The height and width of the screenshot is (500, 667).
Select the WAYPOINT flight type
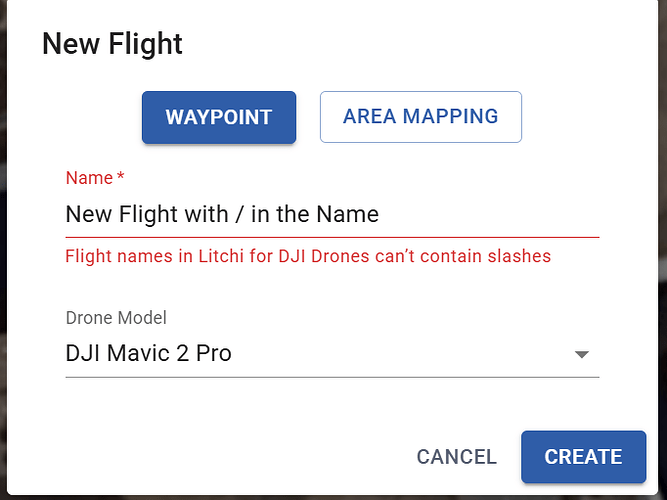[218, 117]
